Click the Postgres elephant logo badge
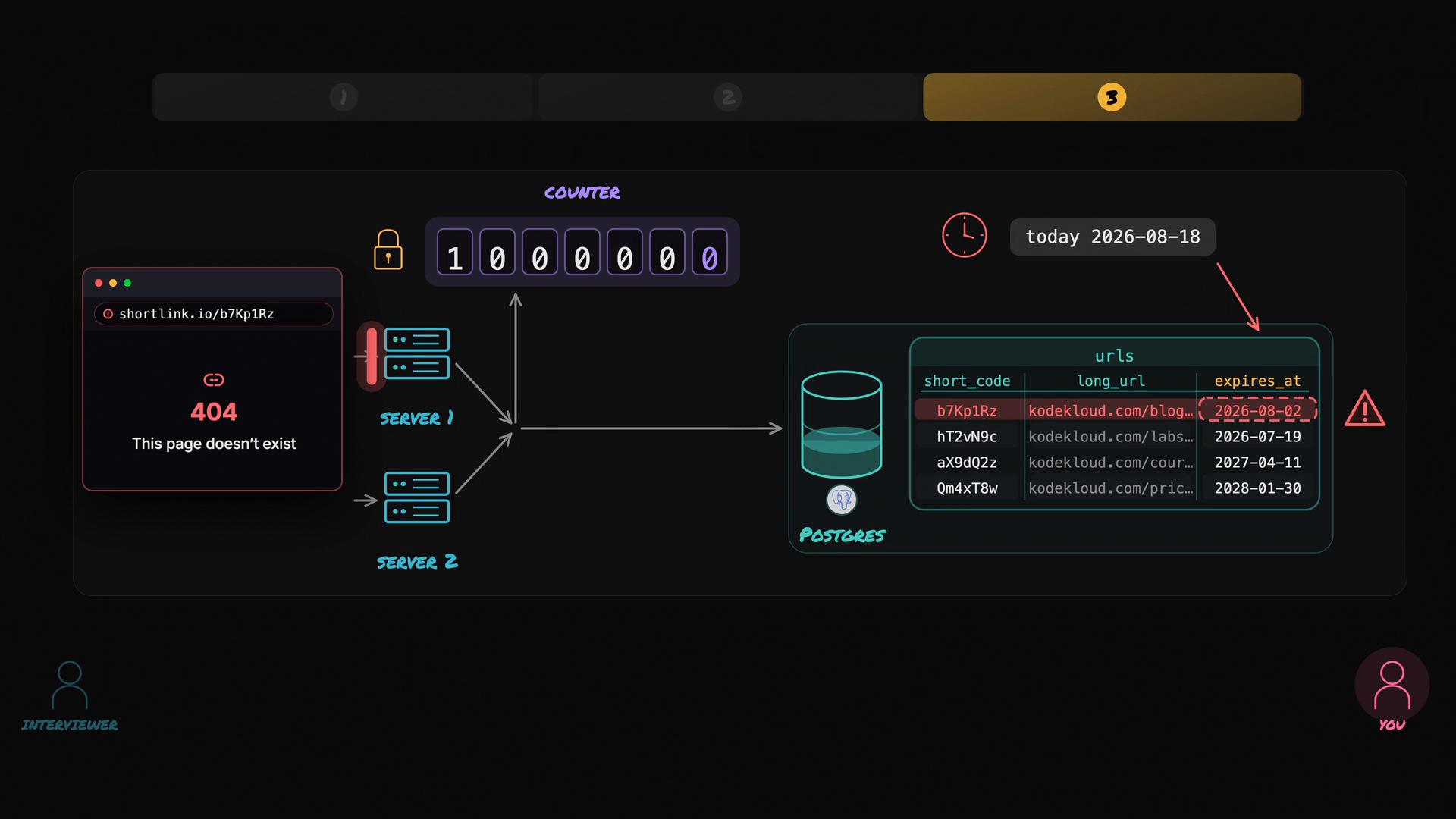Image resolution: width=1456 pixels, height=819 pixels. point(842,500)
